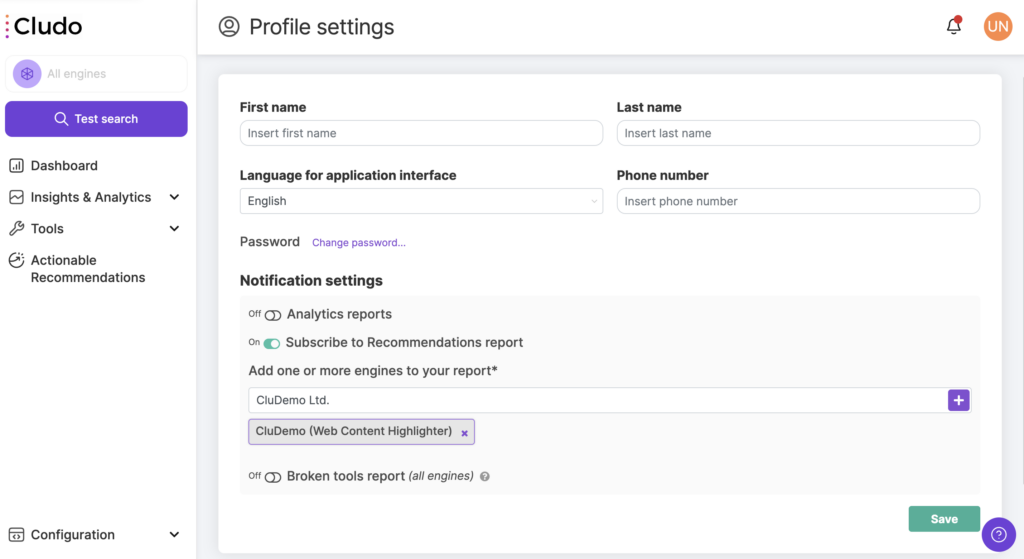Add engine with the purple plus icon
Viewport: 1024px width, 559px height.
pyautogui.click(x=958, y=400)
